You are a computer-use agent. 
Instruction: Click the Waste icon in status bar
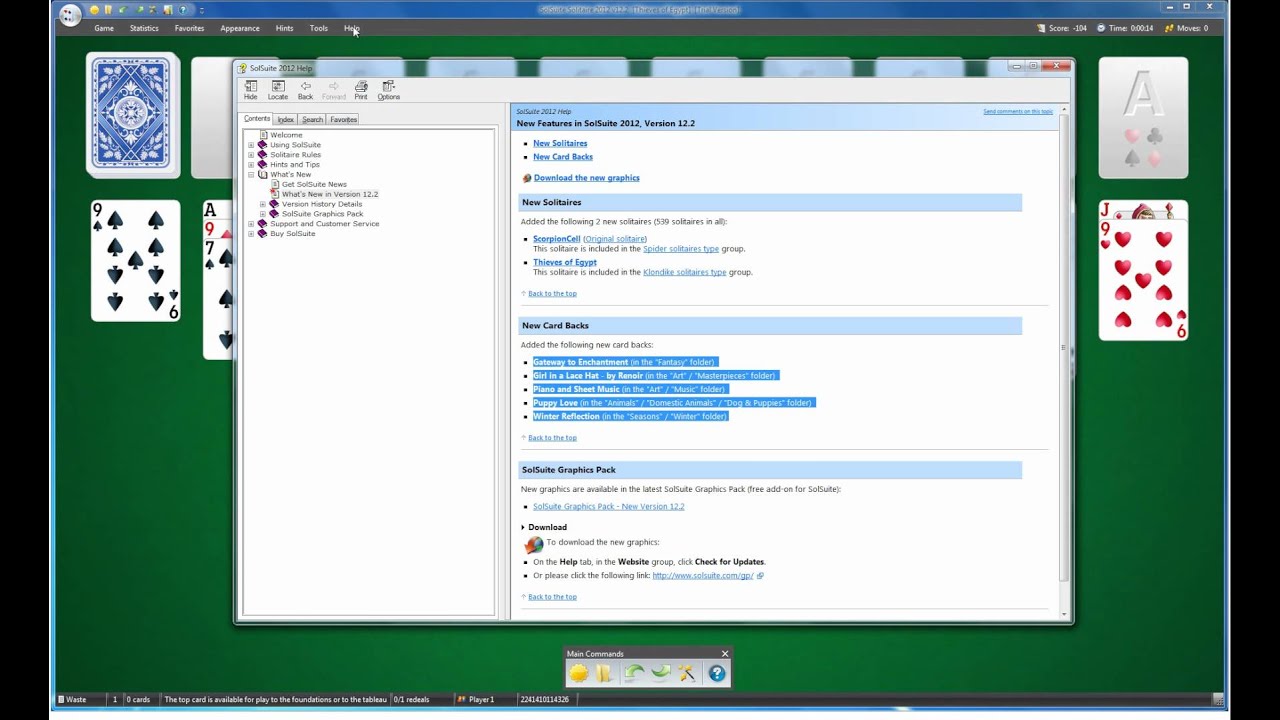click(x=61, y=700)
